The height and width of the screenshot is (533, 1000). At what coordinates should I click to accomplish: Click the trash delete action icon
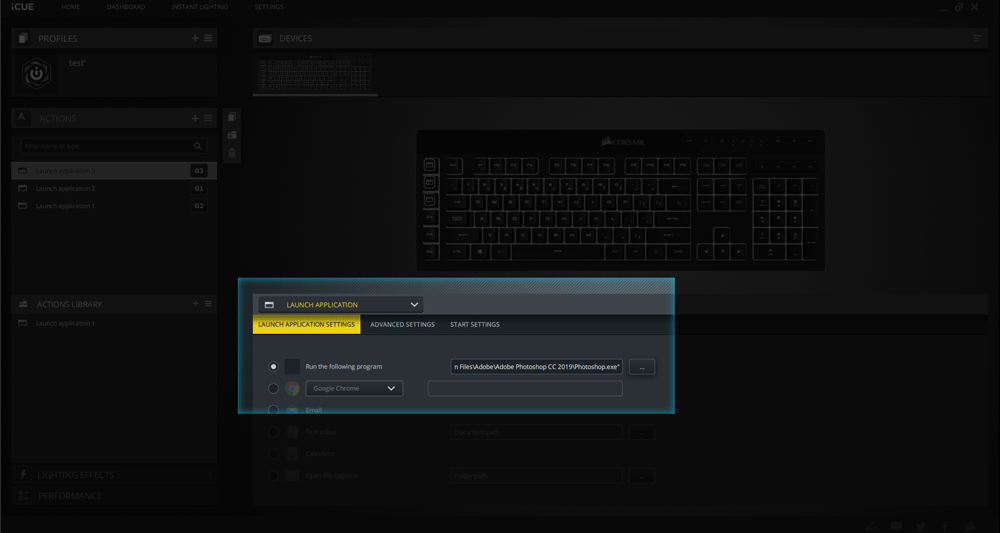click(232, 153)
